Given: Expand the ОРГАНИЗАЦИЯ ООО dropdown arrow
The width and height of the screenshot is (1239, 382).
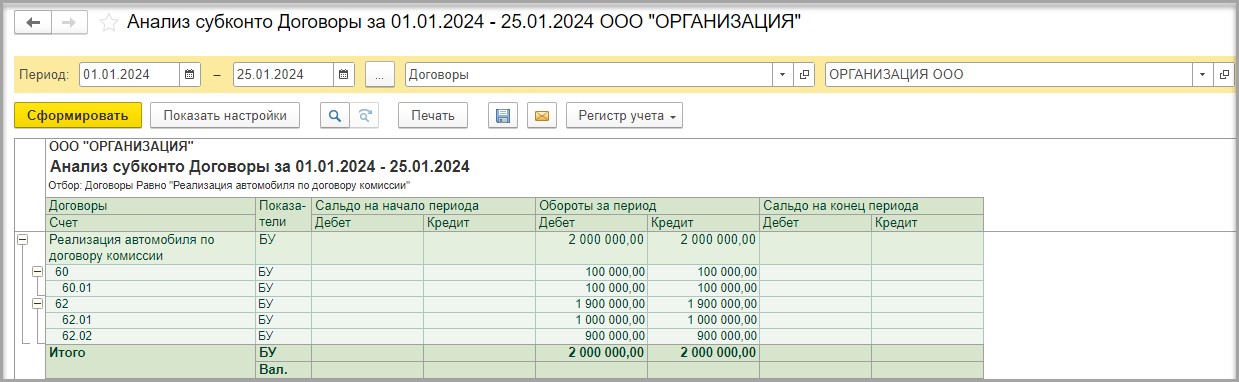Looking at the screenshot, I should [x=1203, y=75].
